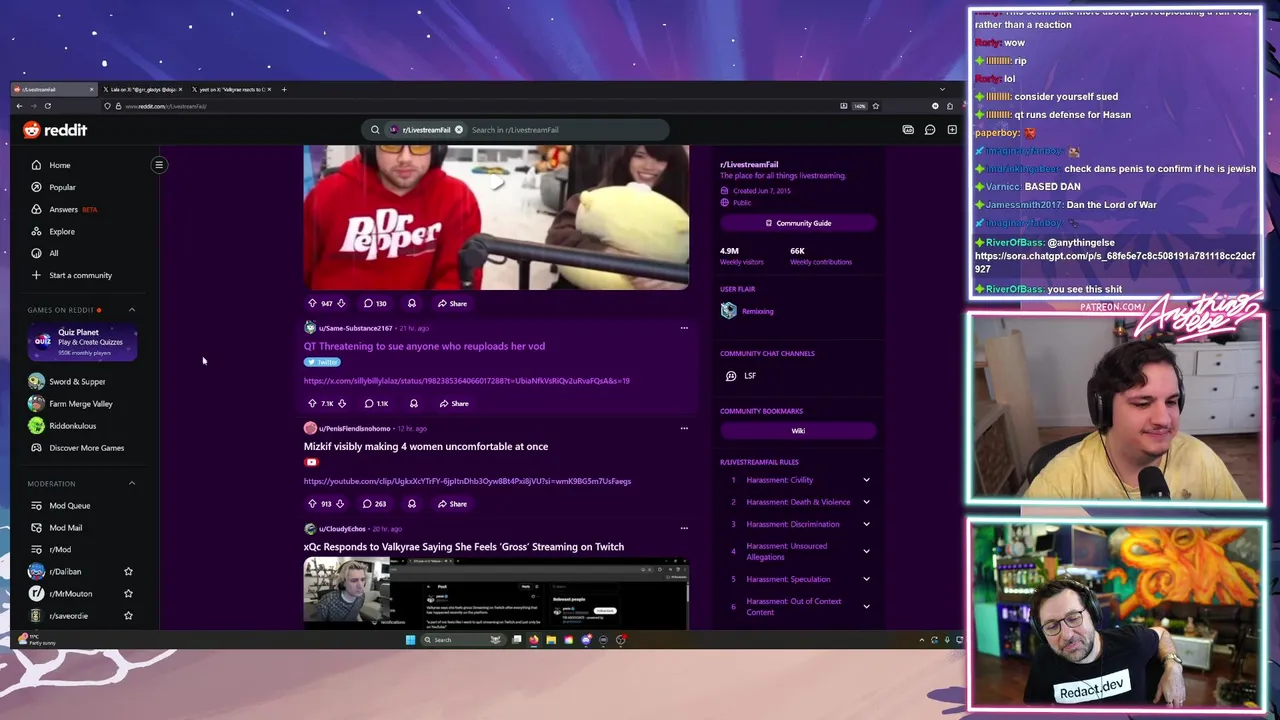Image resolution: width=1280 pixels, height=720 pixels.
Task: Open a new browser tab
Action: (284, 89)
